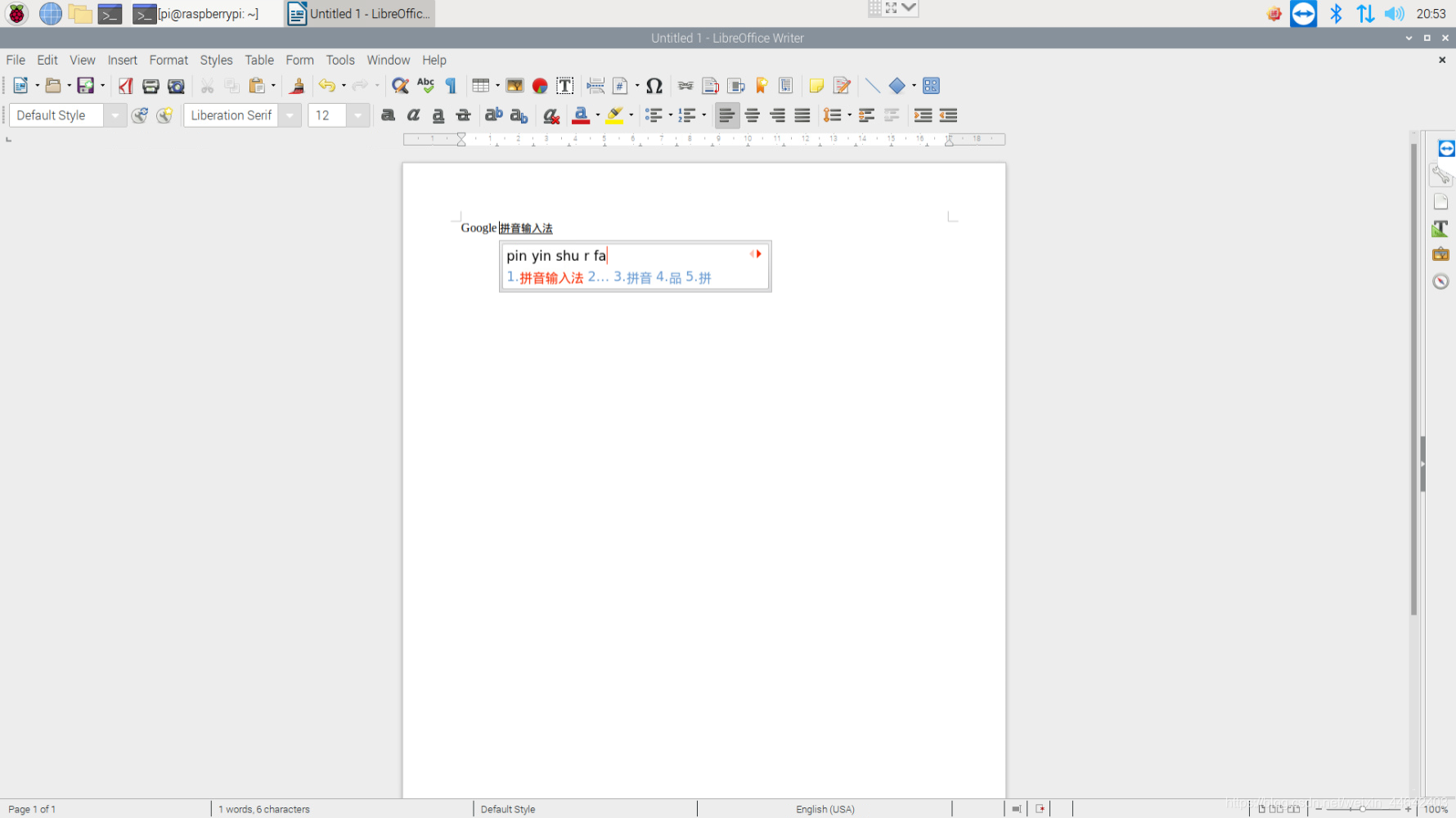Toggle underline formatting
The width and height of the screenshot is (1456, 818).
tap(438, 115)
